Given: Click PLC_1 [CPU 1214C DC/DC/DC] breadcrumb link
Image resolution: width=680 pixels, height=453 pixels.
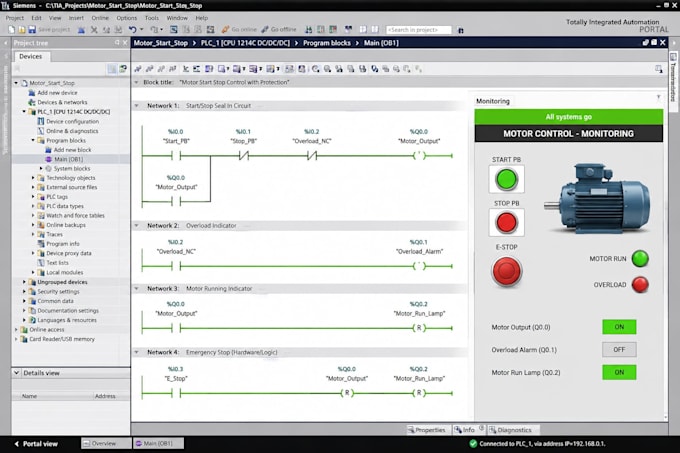Looking at the screenshot, I should coord(245,43).
